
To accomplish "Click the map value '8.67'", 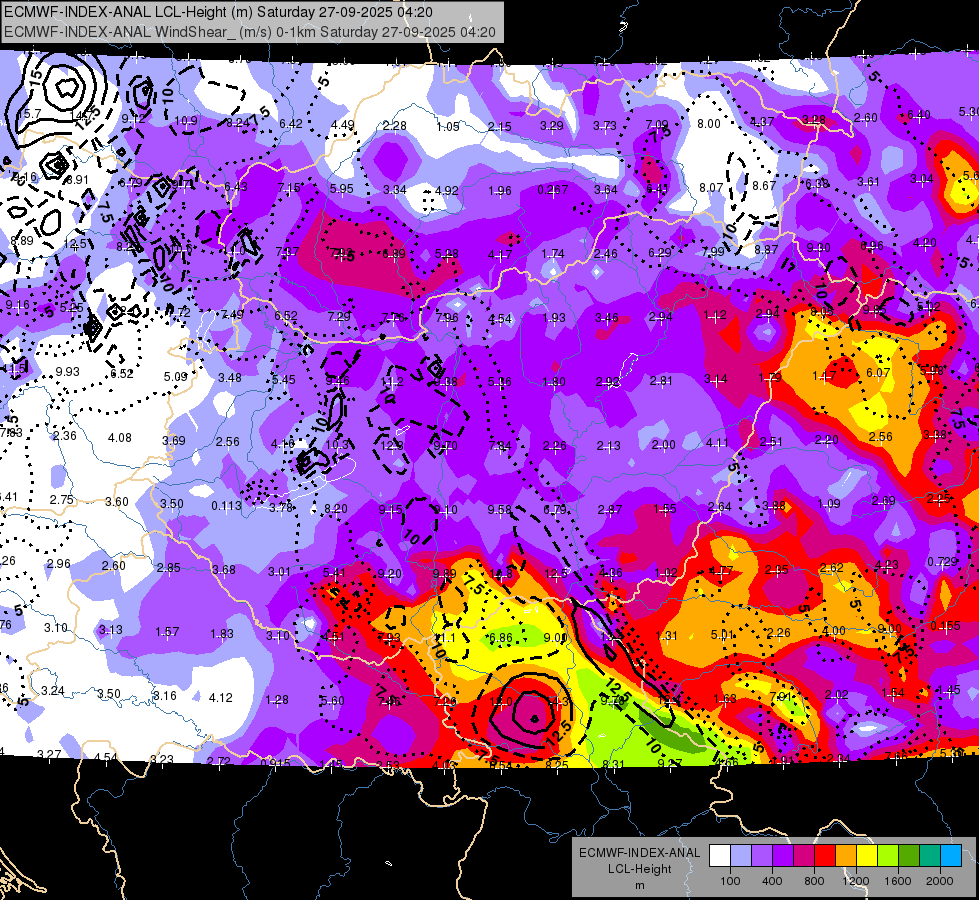I will click(764, 185).
